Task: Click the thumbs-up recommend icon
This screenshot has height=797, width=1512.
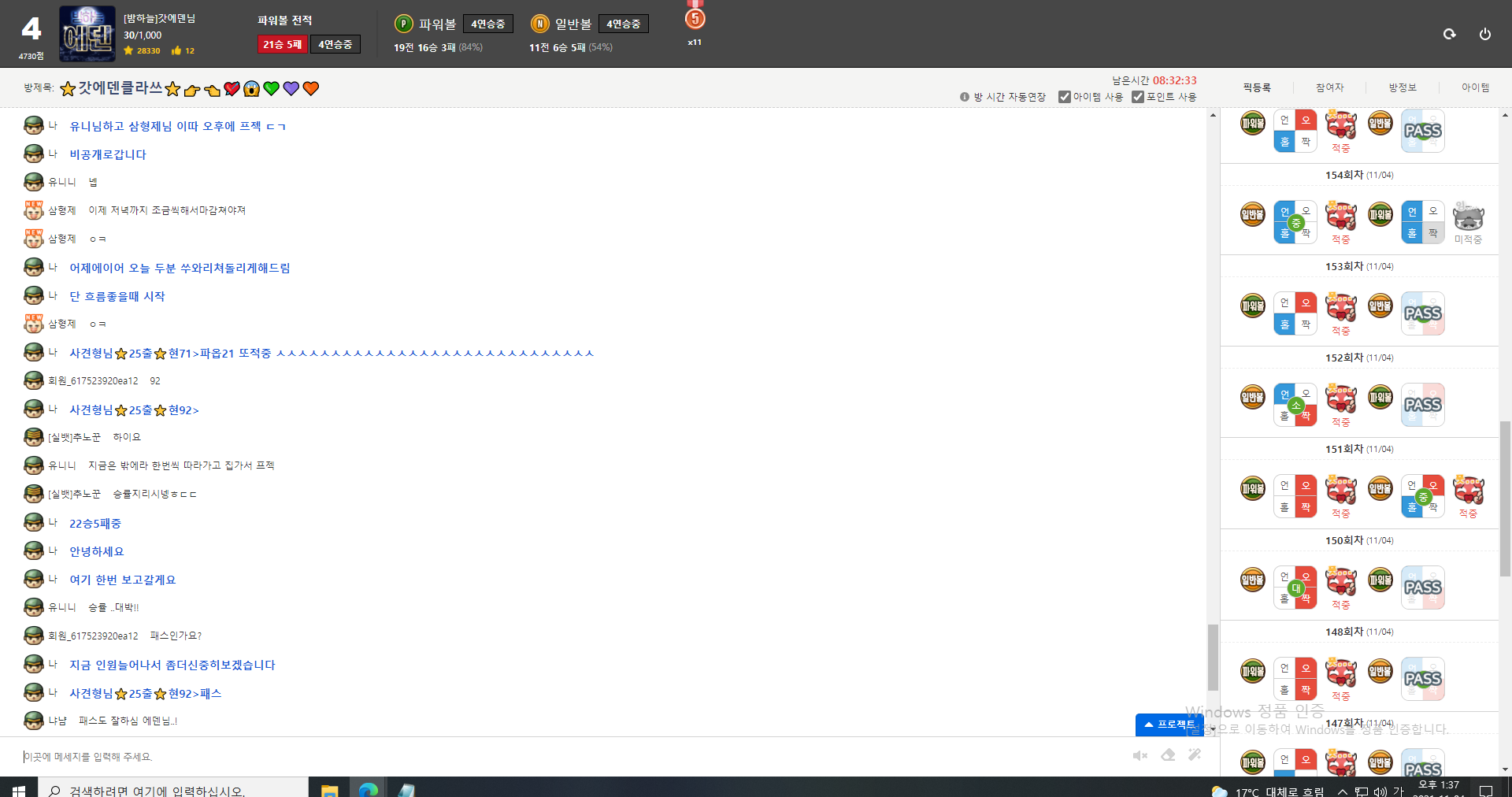Action: pos(176,50)
